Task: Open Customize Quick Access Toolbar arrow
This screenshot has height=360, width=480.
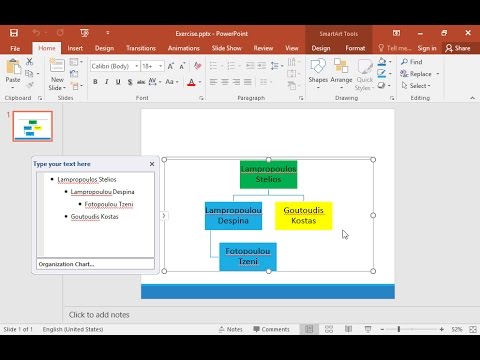Action: (x=107, y=33)
